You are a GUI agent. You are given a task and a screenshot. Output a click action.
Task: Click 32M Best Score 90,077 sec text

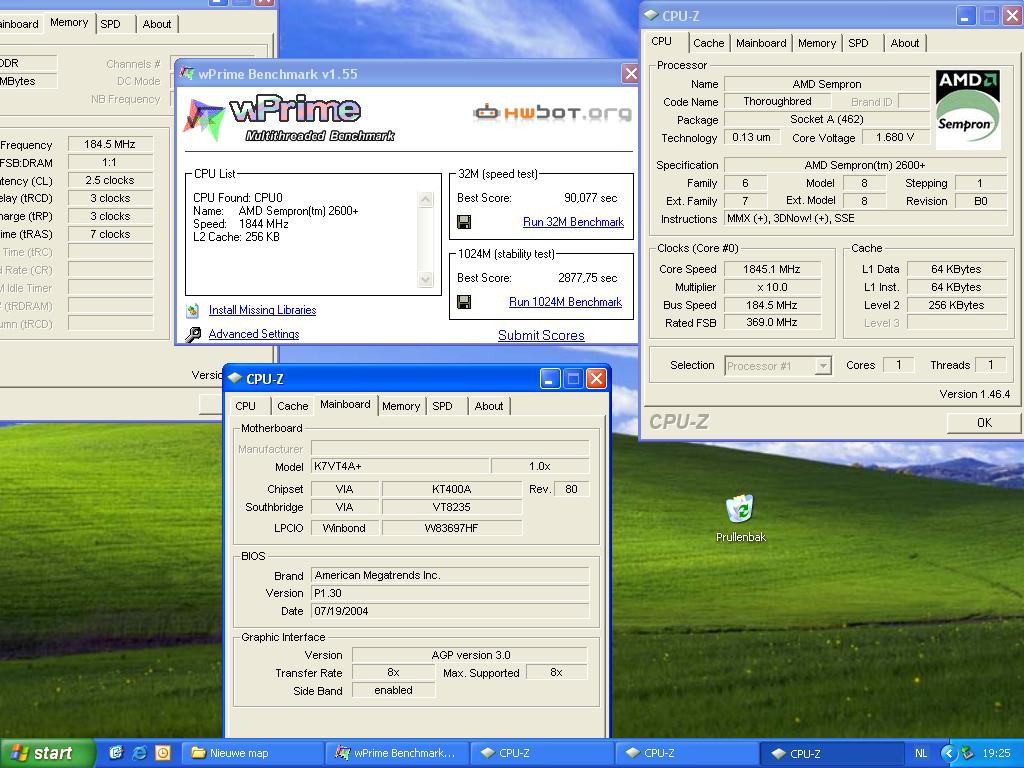coord(590,198)
